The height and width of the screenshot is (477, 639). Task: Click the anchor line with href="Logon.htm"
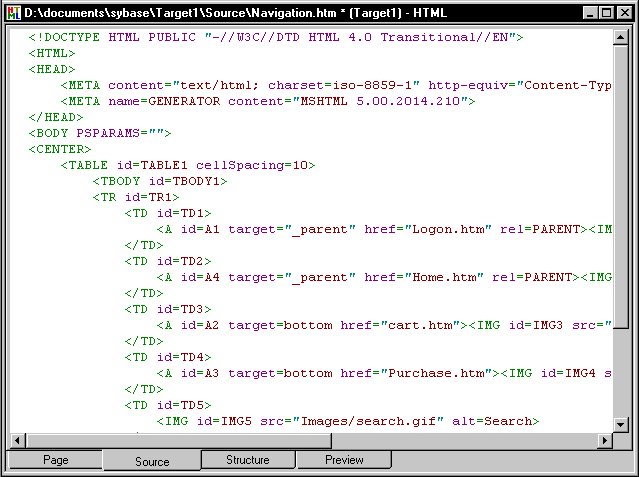pos(384,229)
